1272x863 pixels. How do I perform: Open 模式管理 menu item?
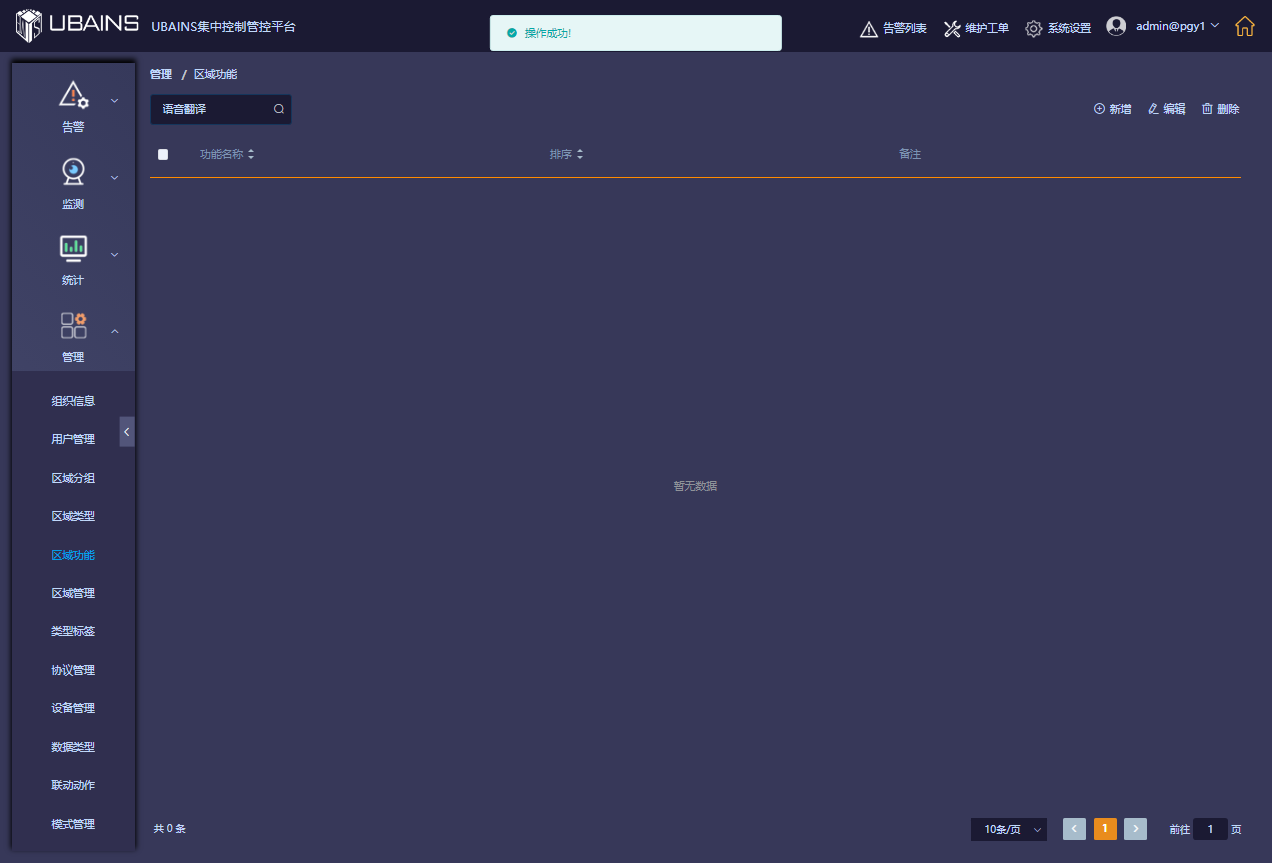(73, 824)
